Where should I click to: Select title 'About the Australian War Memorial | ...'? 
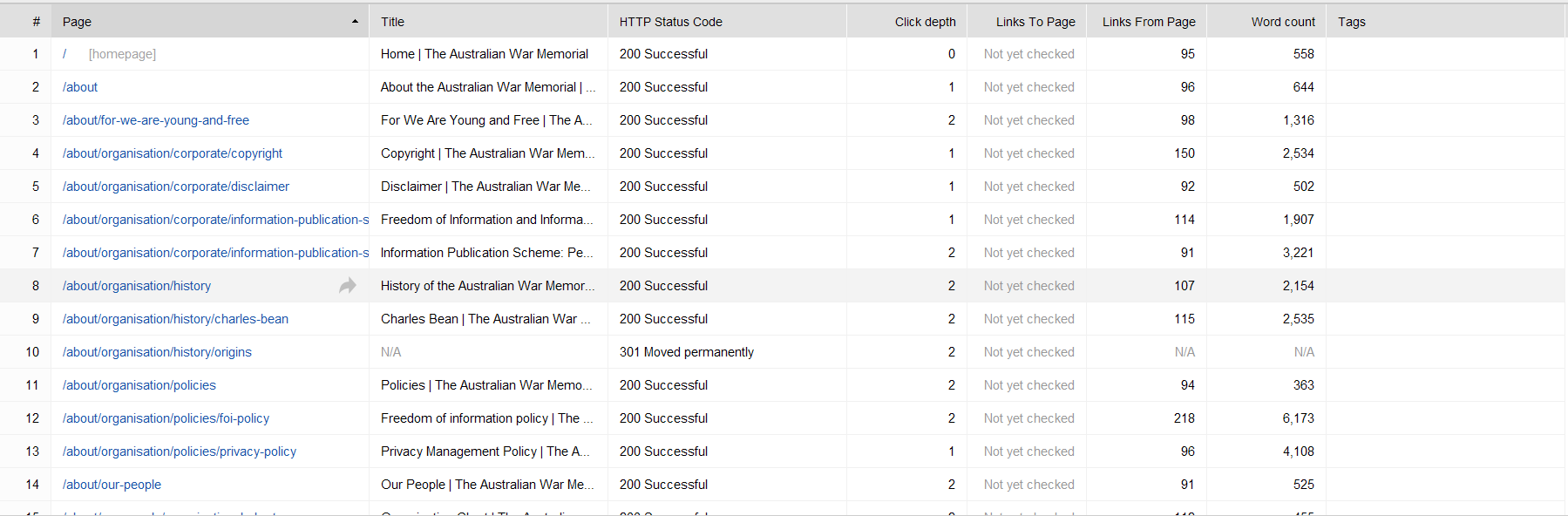click(488, 87)
